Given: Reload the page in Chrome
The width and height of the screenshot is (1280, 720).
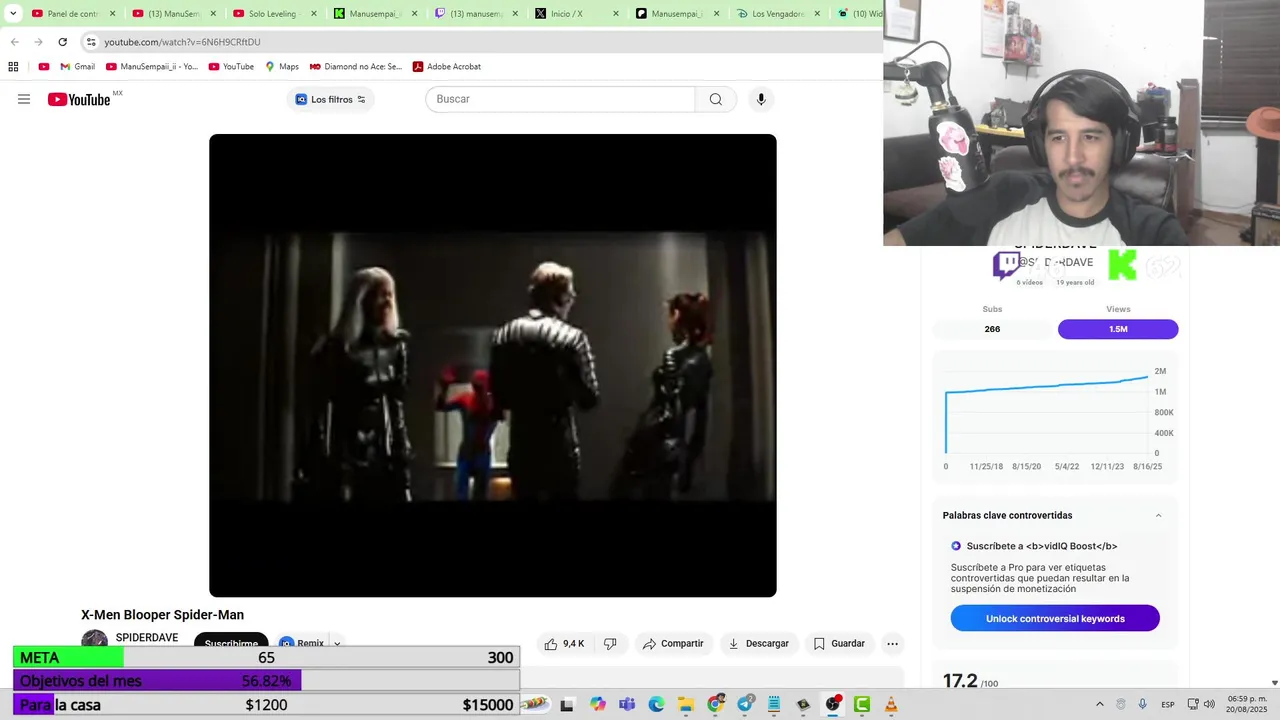Looking at the screenshot, I should point(62,42).
